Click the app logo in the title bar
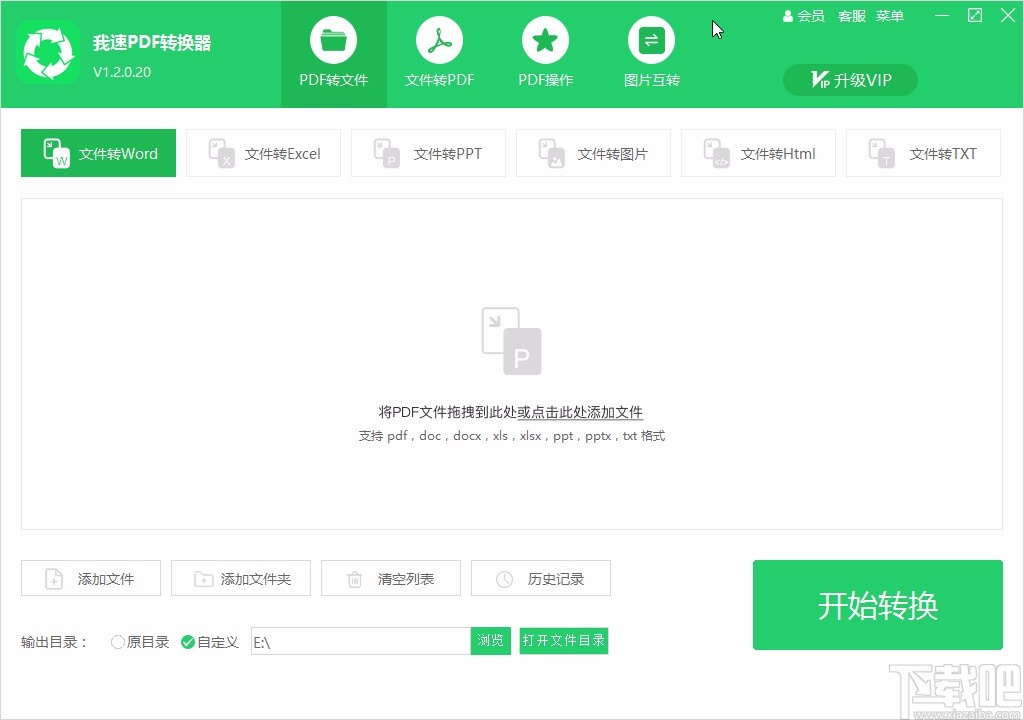Image resolution: width=1024 pixels, height=720 pixels. click(48, 52)
